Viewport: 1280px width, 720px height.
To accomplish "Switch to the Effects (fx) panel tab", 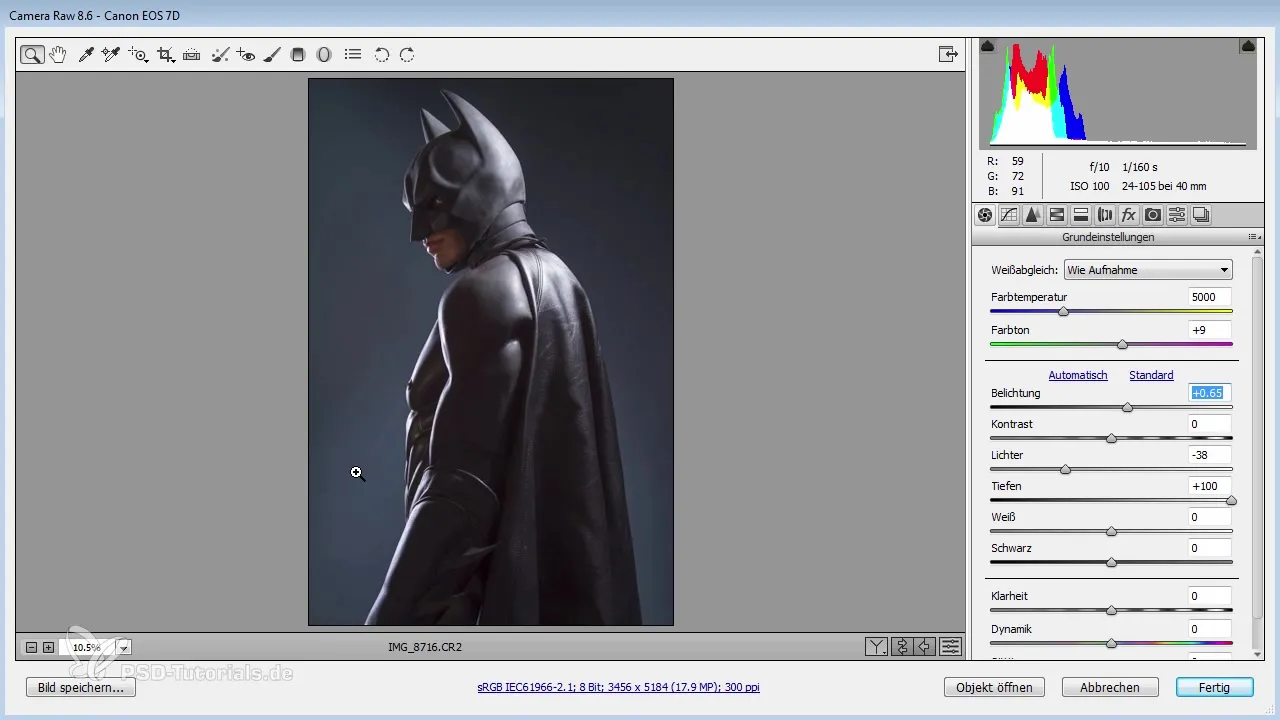I will click(1129, 215).
